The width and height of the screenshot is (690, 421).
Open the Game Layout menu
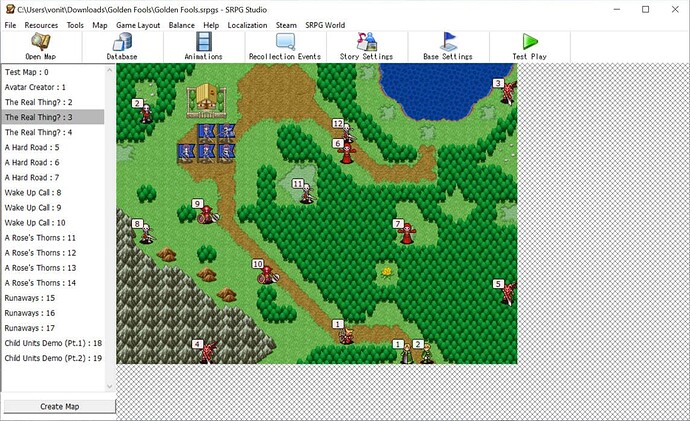click(138, 25)
